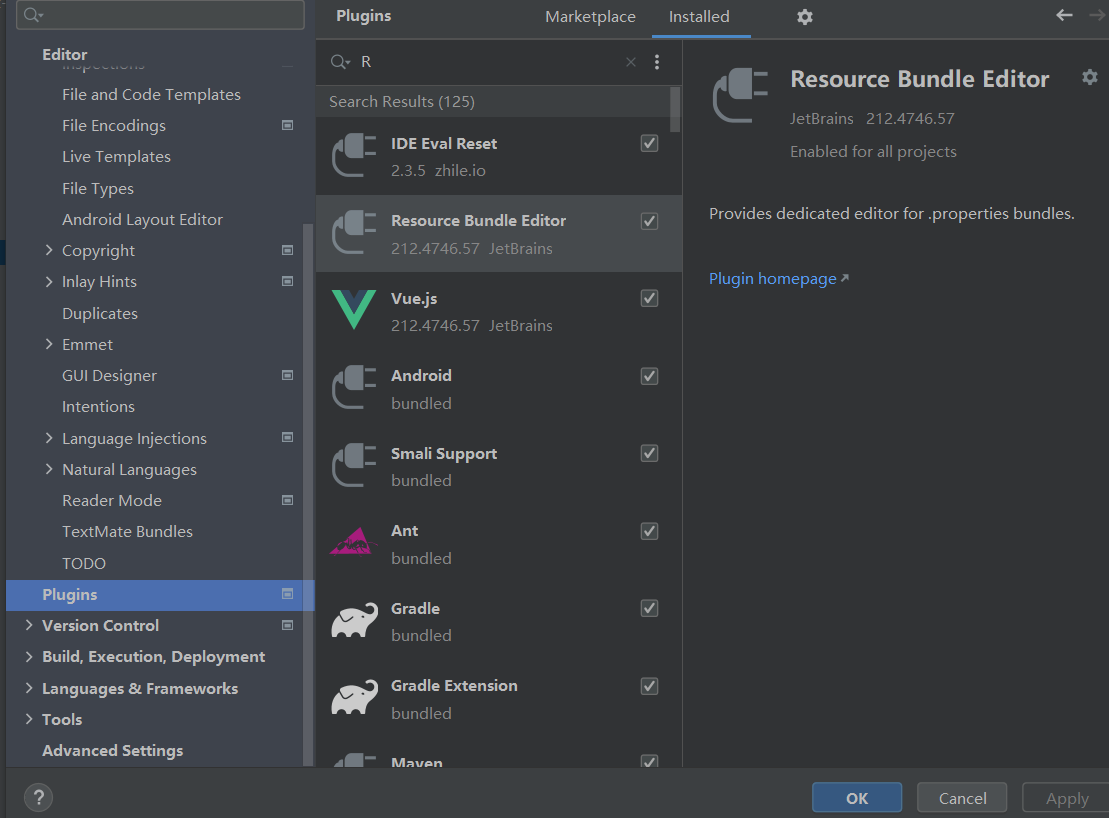The width and height of the screenshot is (1109, 818).
Task: Open File Types settings
Action: [98, 188]
